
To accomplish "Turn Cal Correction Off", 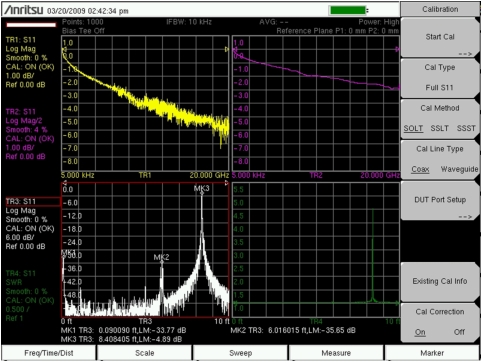I will click(x=459, y=332).
